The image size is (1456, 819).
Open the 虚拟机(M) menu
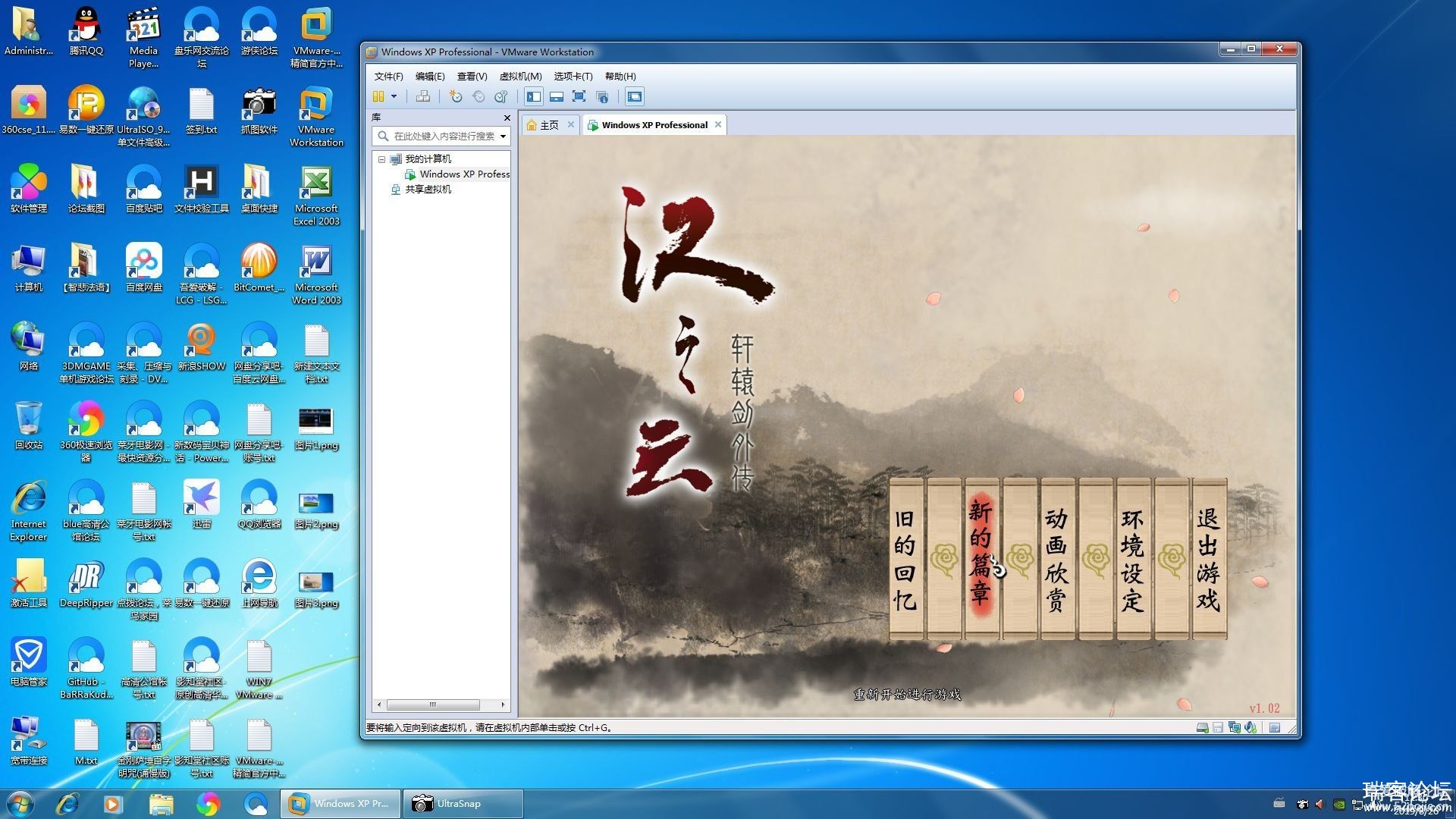[520, 76]
